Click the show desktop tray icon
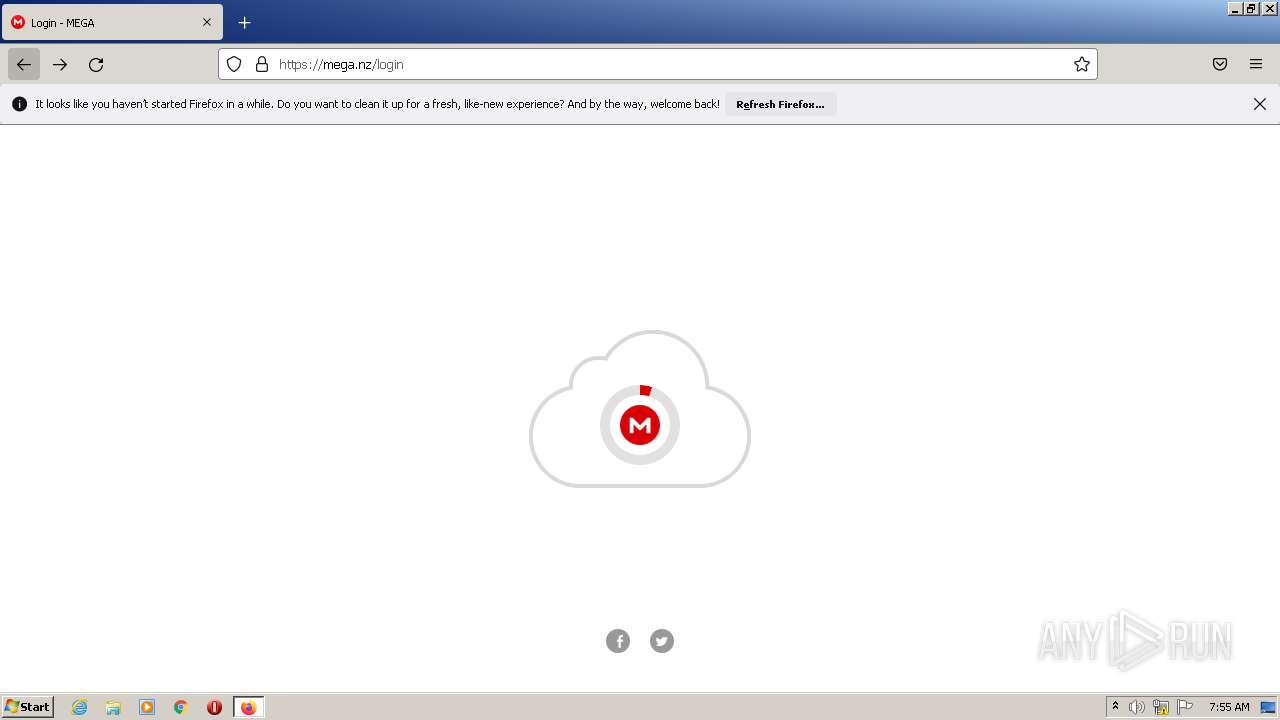 [1269, 707]
